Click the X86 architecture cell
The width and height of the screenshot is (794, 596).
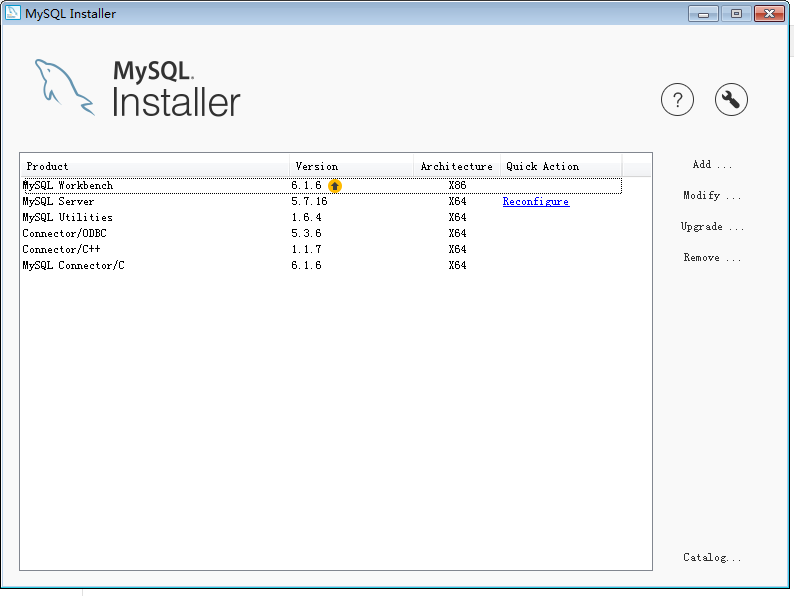click(x=457, y=186)
